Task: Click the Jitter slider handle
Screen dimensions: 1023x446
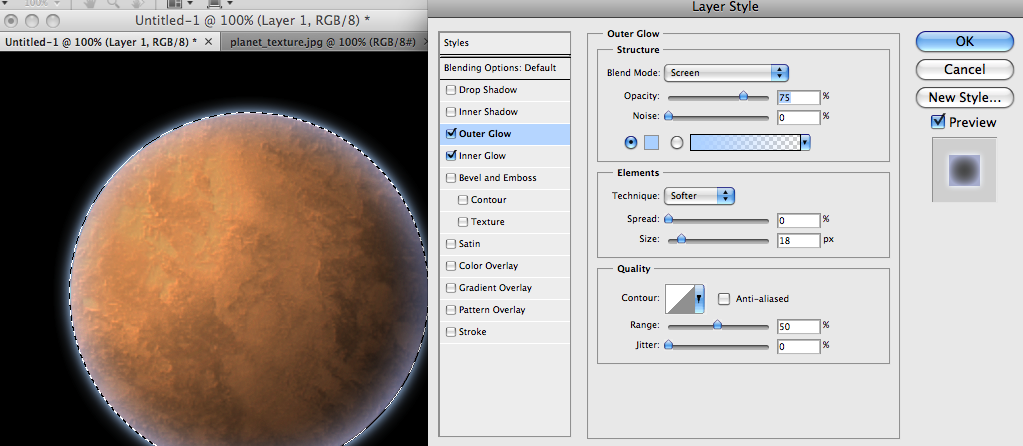Action: point(668,345)
